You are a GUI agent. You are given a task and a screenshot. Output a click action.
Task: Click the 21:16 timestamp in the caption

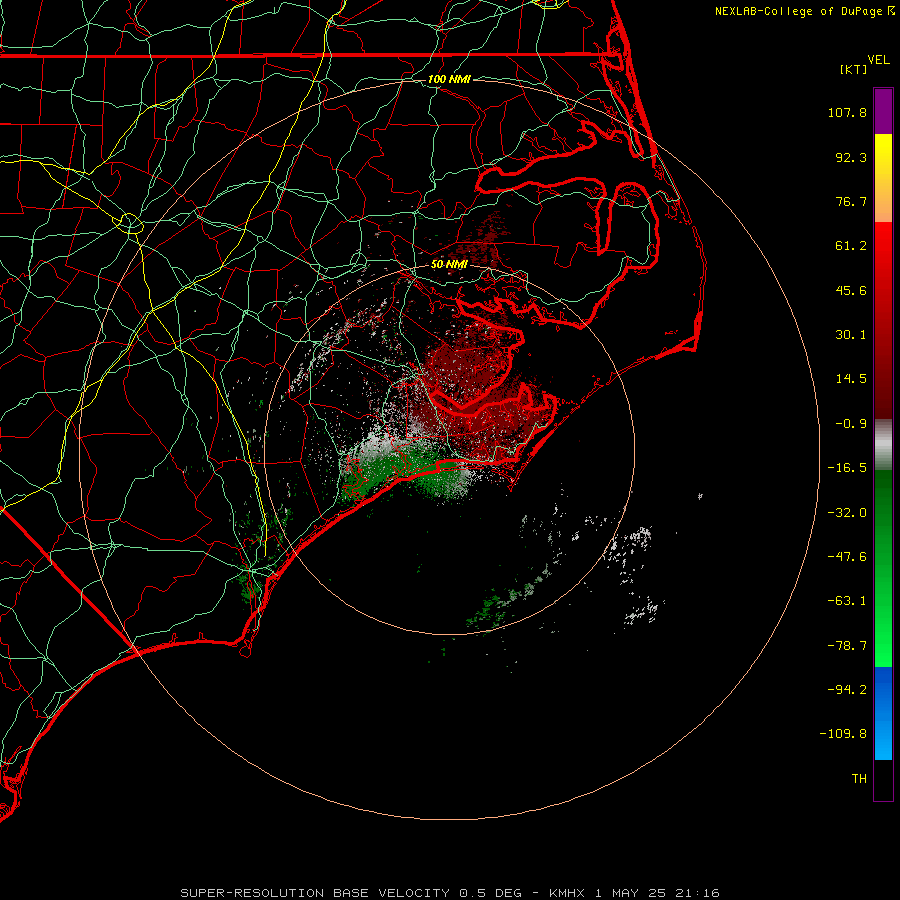tap(699, 893)
